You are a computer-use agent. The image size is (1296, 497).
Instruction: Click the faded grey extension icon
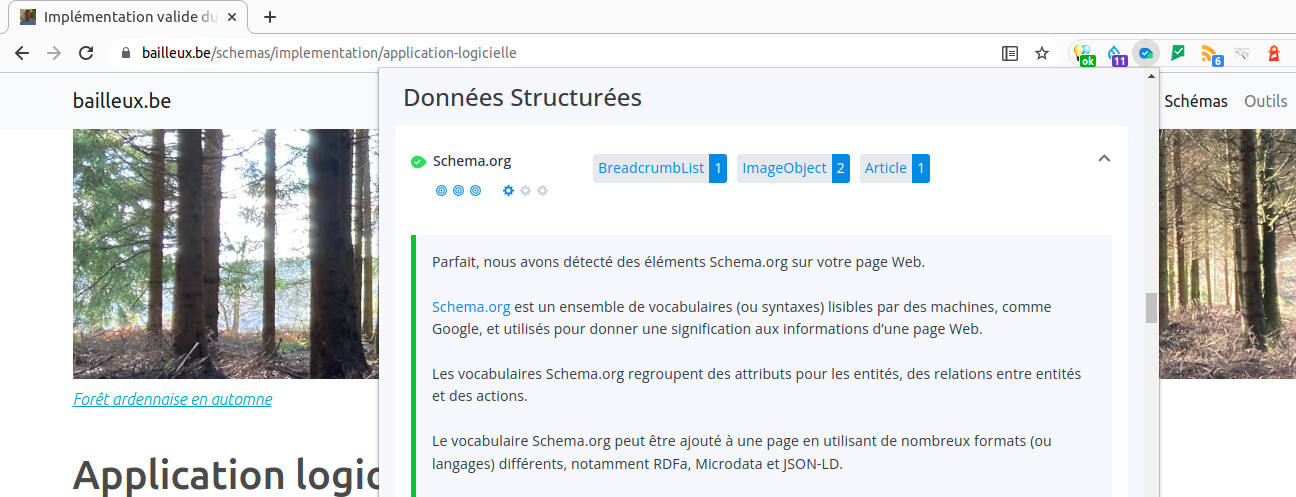click(1242, 53)
